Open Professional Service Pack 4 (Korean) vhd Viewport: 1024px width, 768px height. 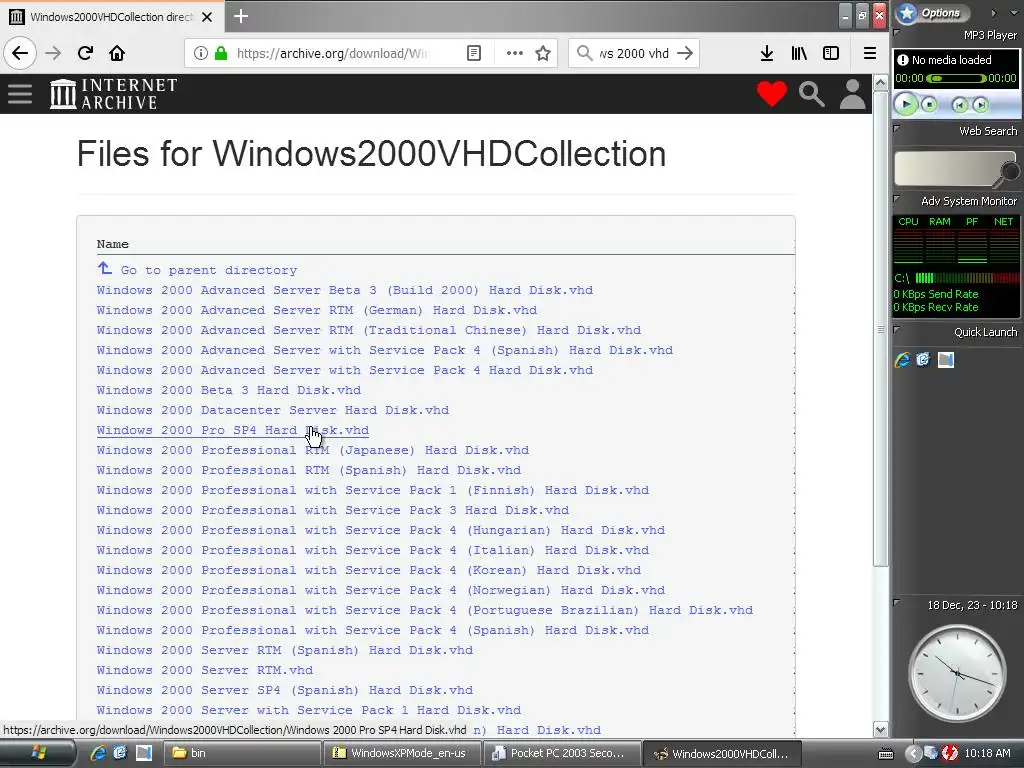pos(368,570)
